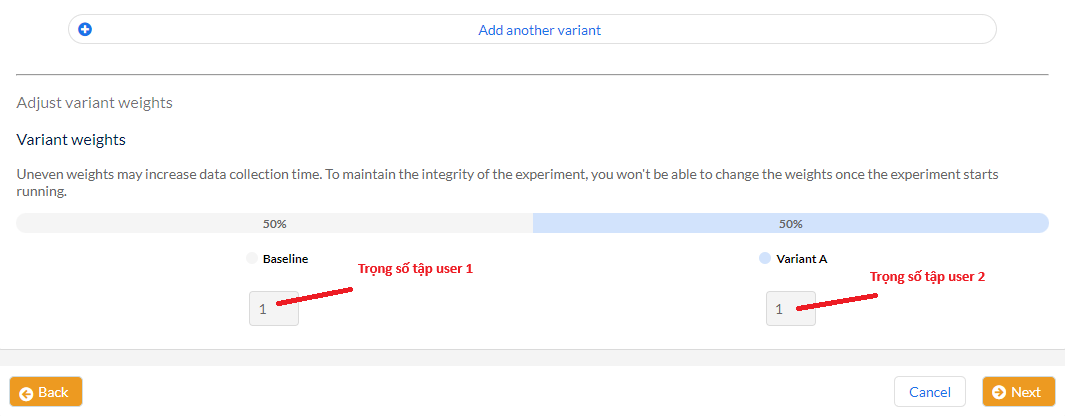1065x416 pixels.
Task: Click the Variant A blue legend dot
Action: click(x=765, y=258)
